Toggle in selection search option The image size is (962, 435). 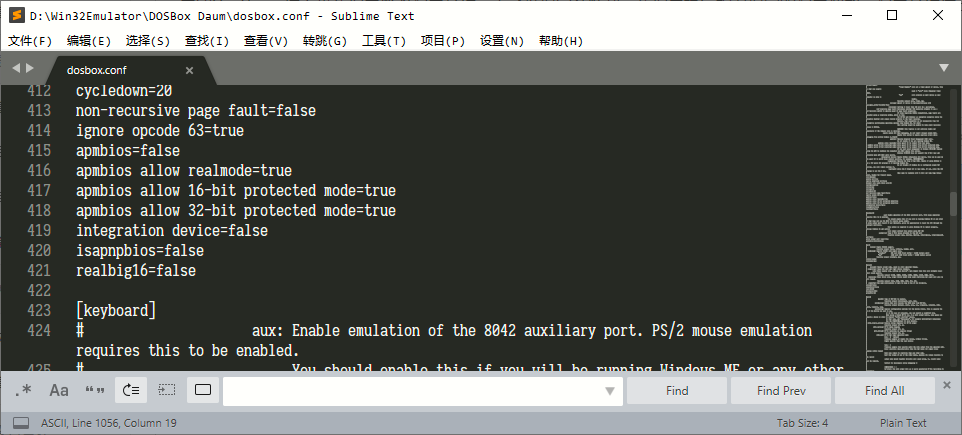point(167,390)
